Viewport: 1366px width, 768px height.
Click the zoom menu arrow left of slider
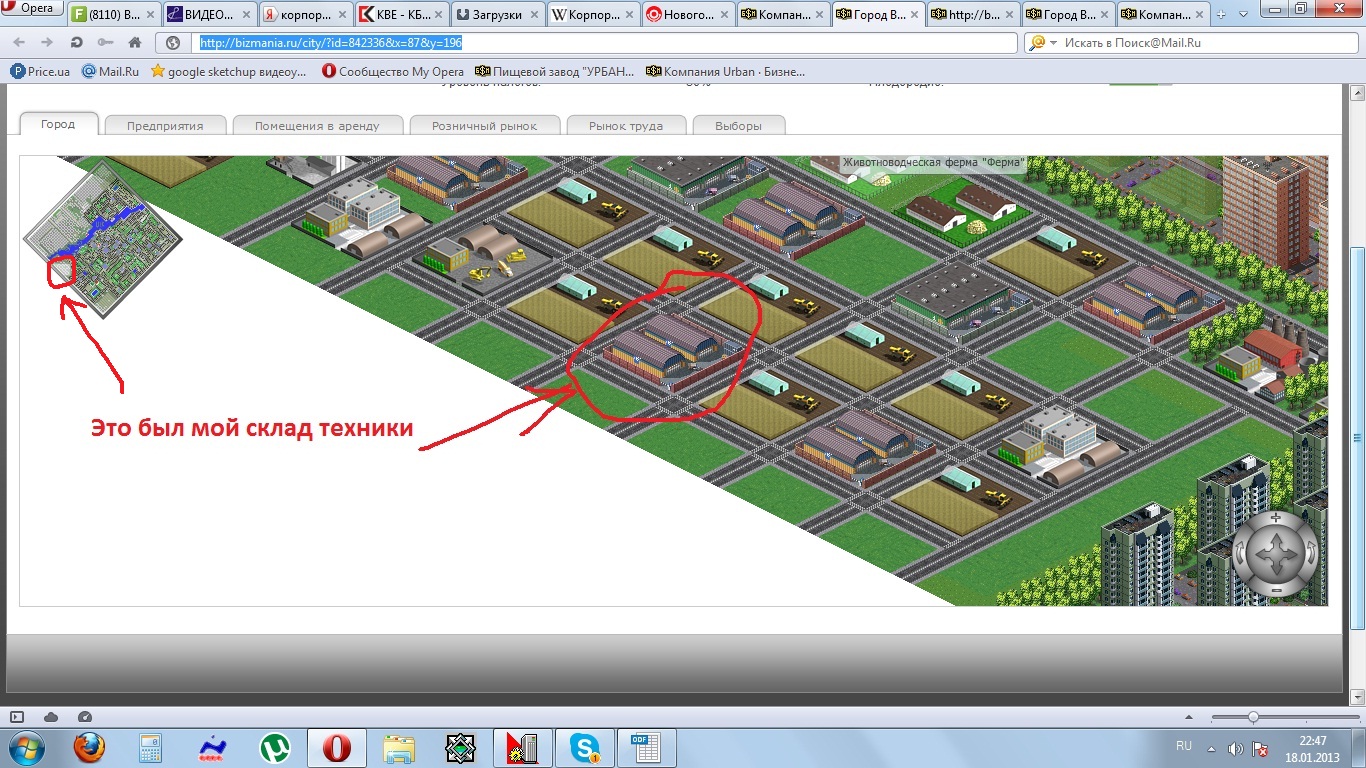click(x=1189, y=717)
